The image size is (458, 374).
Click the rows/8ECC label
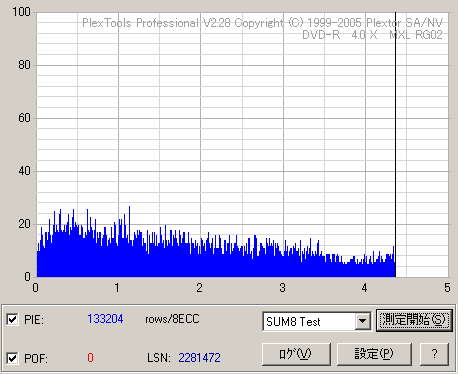click(172, 319)
